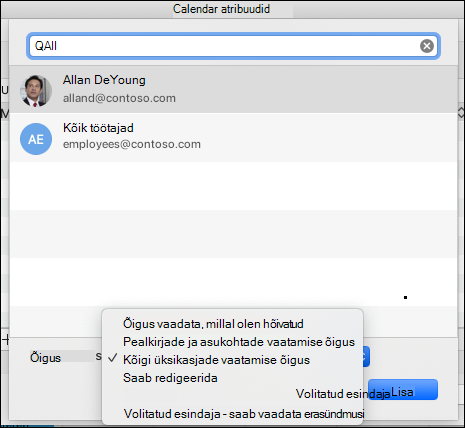Screen dimensions: 465x428
Task: Choose 'Kõigi üksikasjade vaatamise õigus' option
Action: coord(216,360)
